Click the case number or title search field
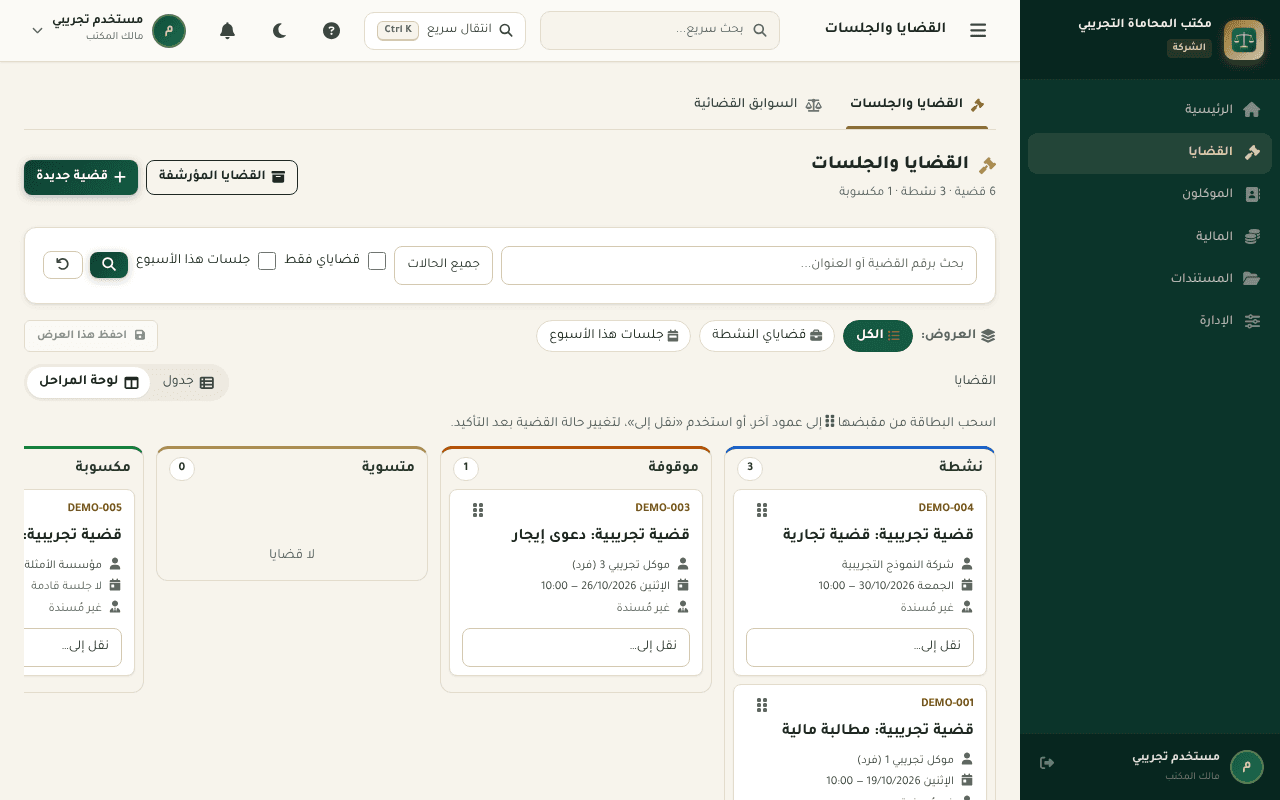1280x800 pixels. [x=739, y=265]
